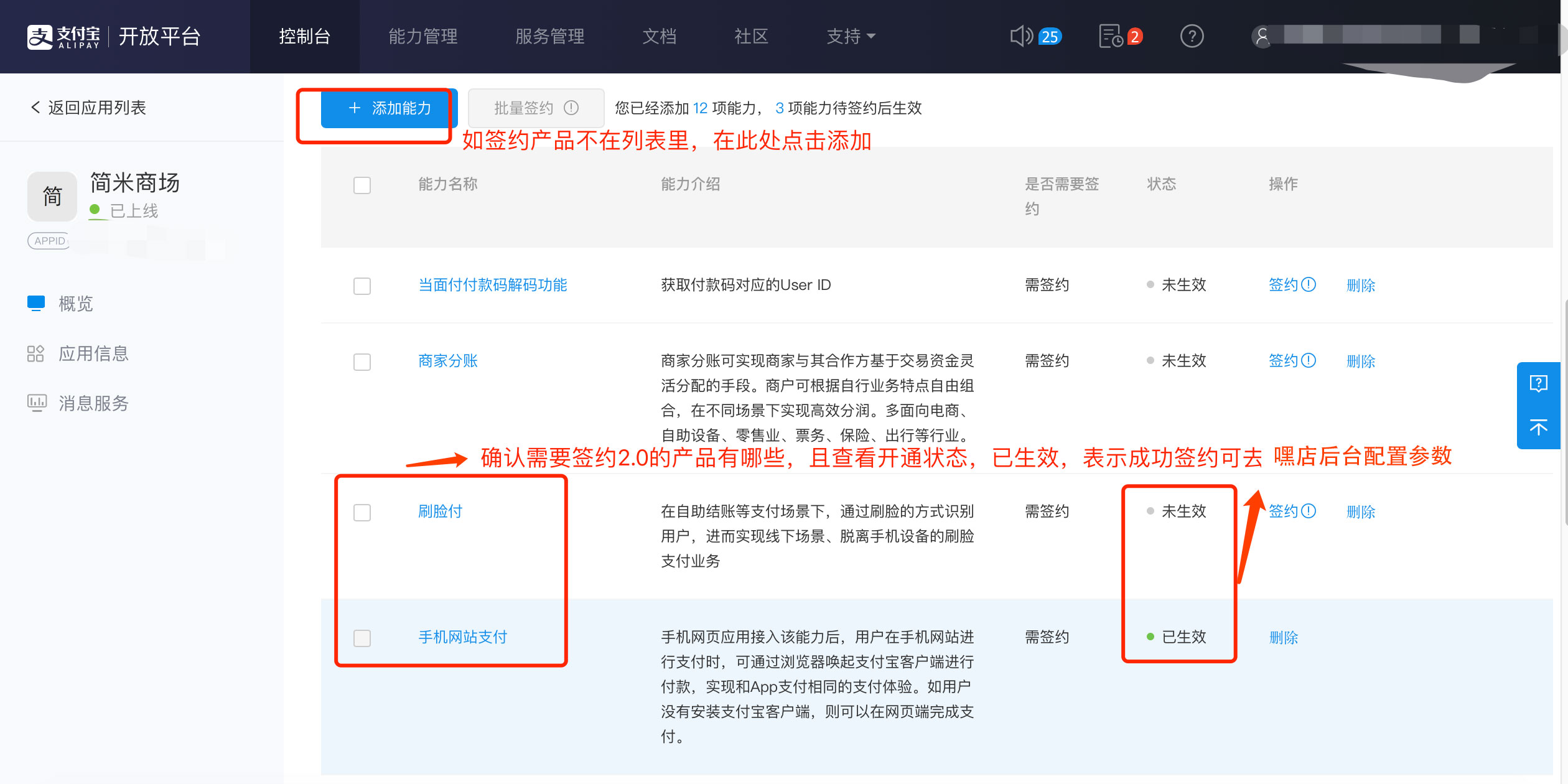The width and height of the screenshot is (1568, 784).
Task: Click the notification badge showing 25
Action: pos(1050,37)
